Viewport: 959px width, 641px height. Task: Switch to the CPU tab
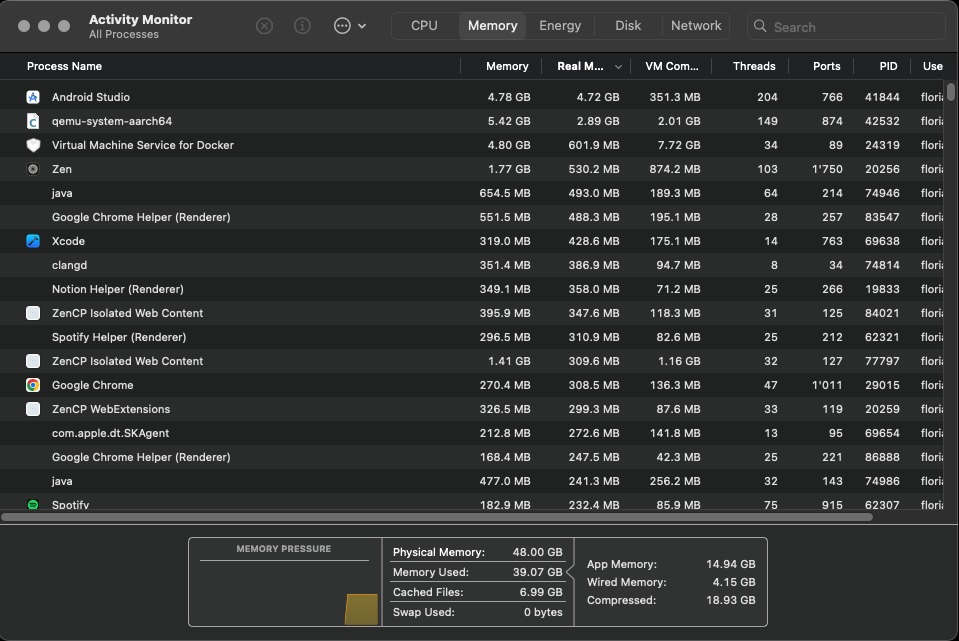pyautogui.click(x=424, y=26)
